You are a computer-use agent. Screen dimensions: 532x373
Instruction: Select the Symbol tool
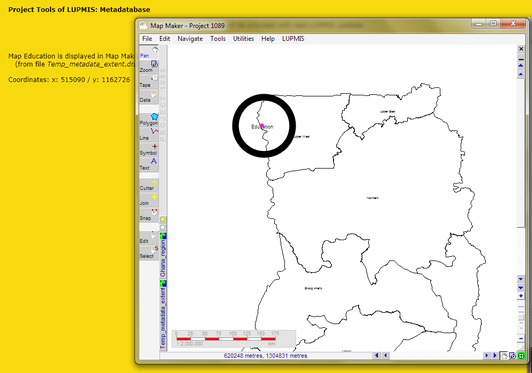(149, 149)
